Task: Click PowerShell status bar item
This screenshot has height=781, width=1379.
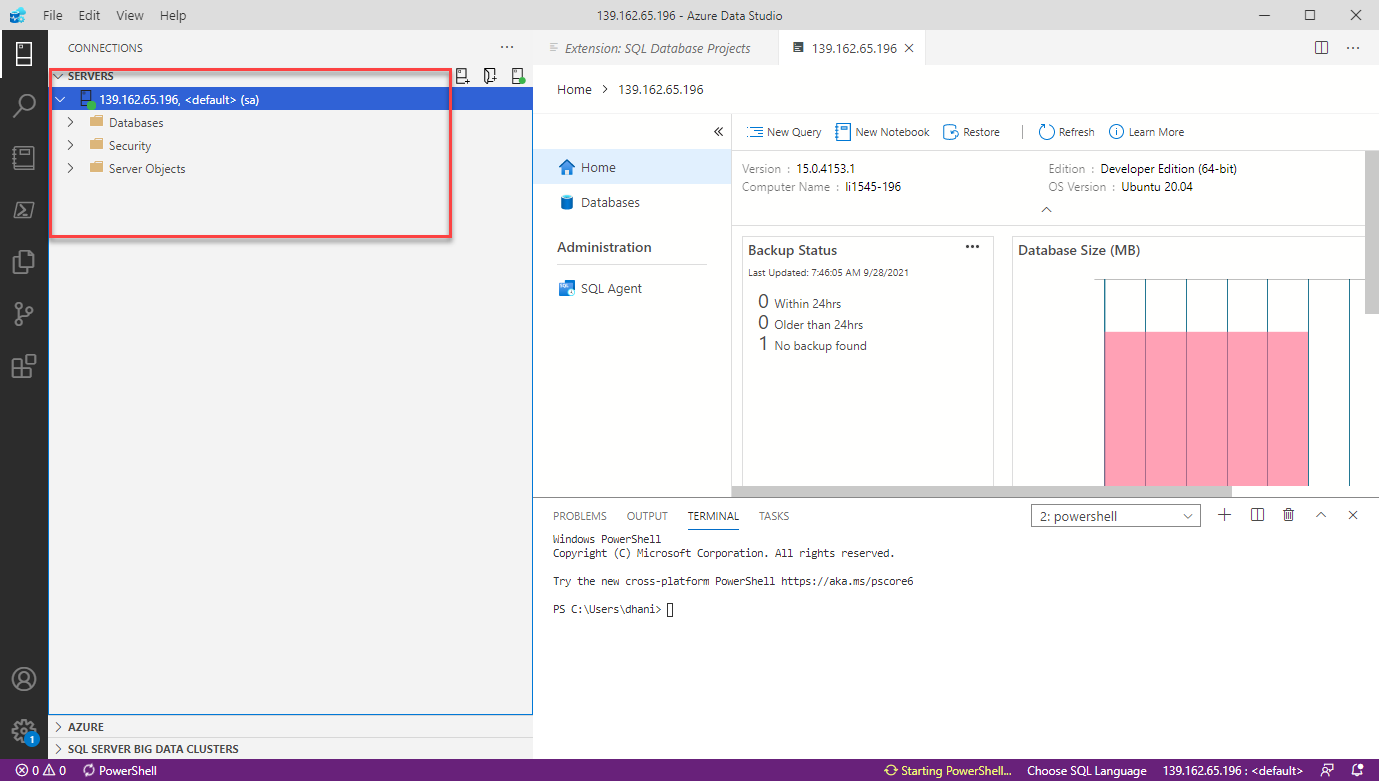Action: pos(119,771)
